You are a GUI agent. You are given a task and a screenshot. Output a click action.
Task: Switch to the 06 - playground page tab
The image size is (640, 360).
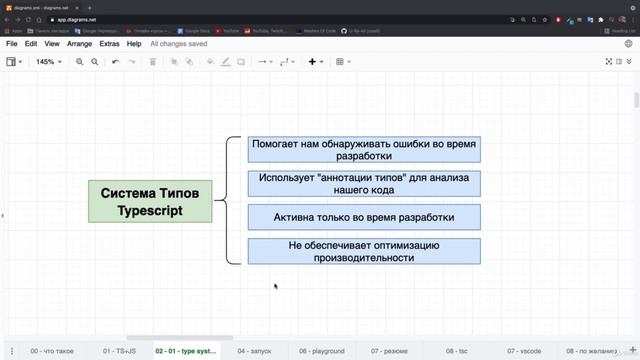322,351
